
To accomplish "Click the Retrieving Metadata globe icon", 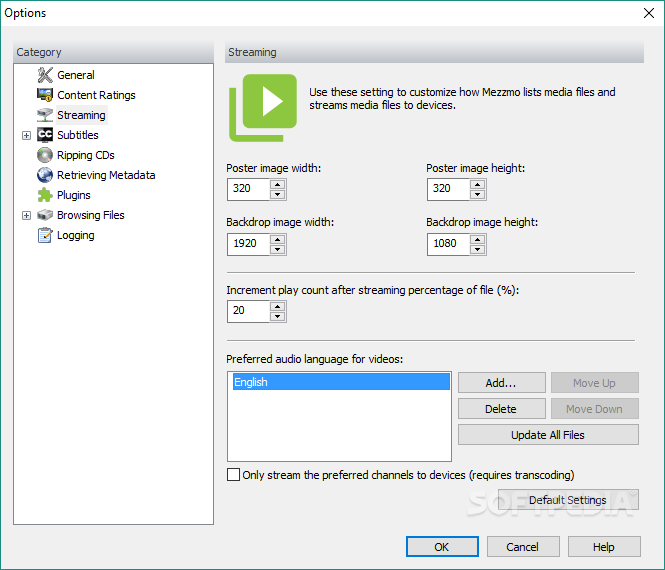I will click(45, 175).
